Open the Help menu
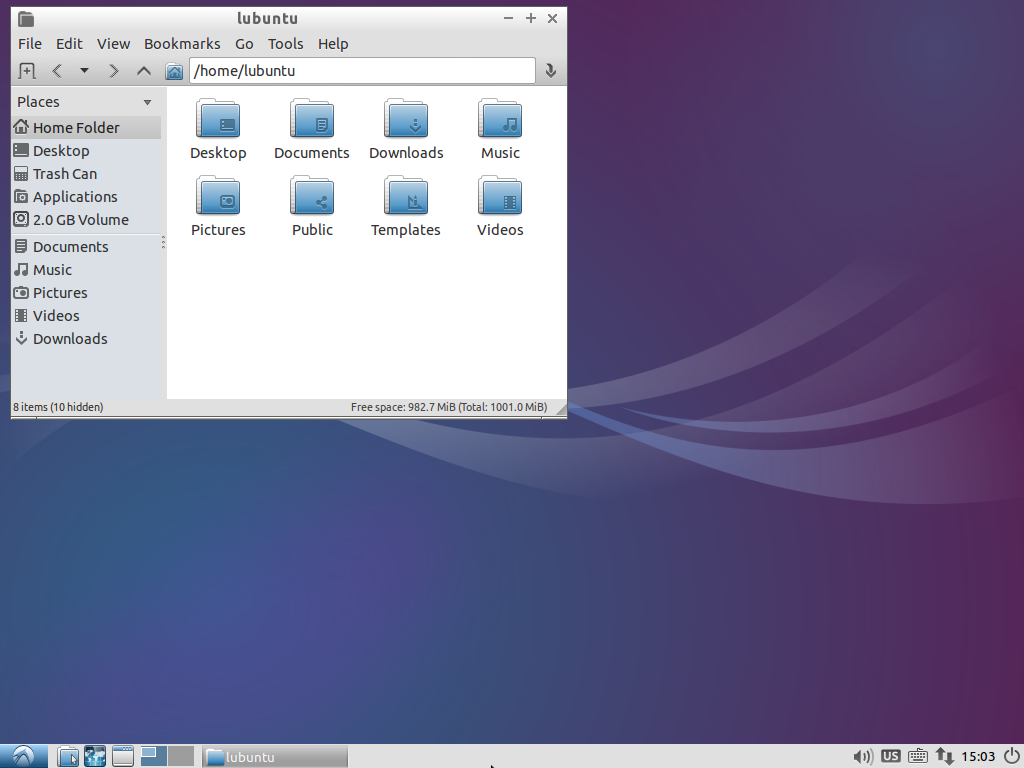 [x=333, y=44]
